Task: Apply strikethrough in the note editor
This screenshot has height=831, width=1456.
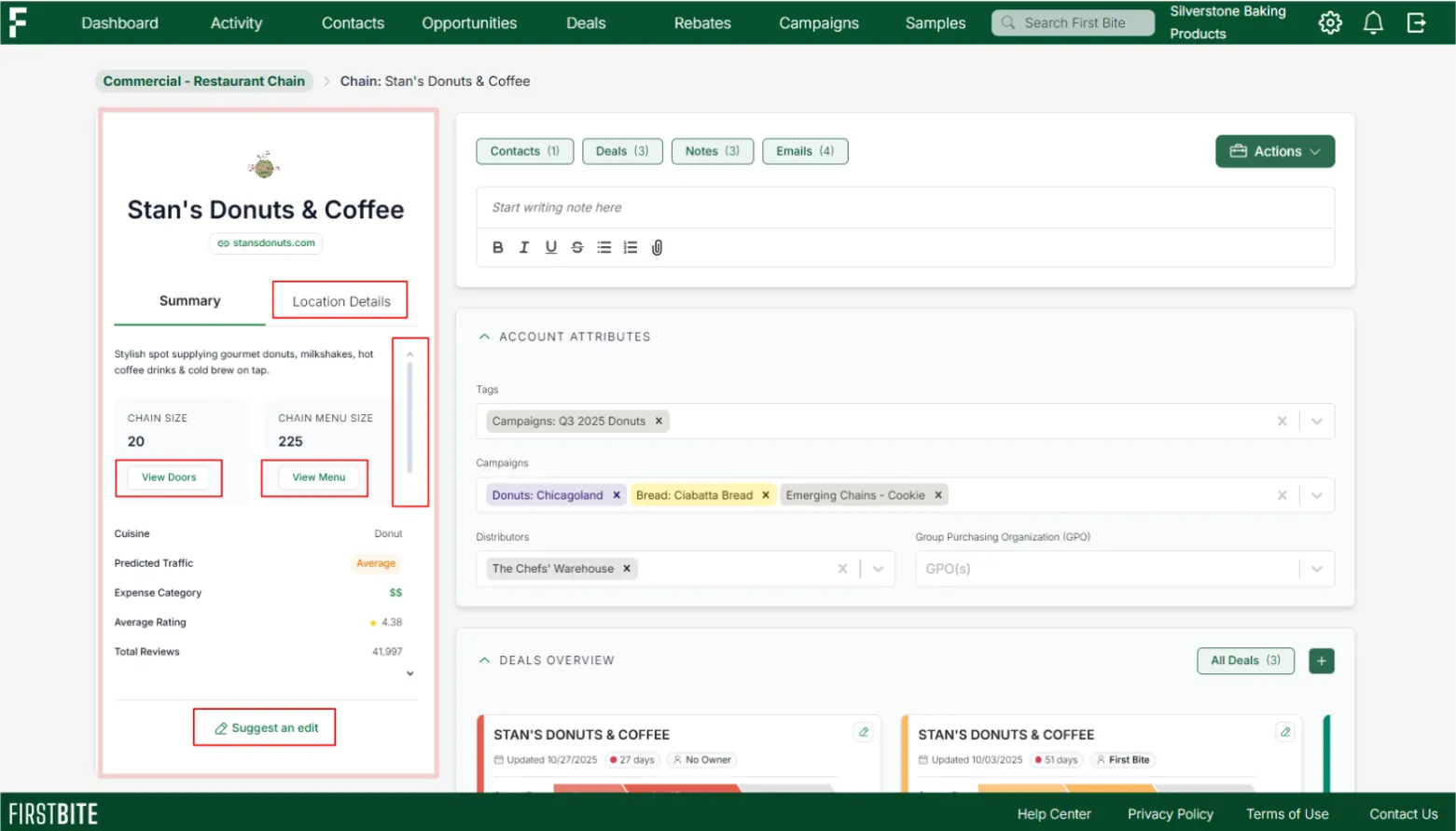Action: [577, 247]
